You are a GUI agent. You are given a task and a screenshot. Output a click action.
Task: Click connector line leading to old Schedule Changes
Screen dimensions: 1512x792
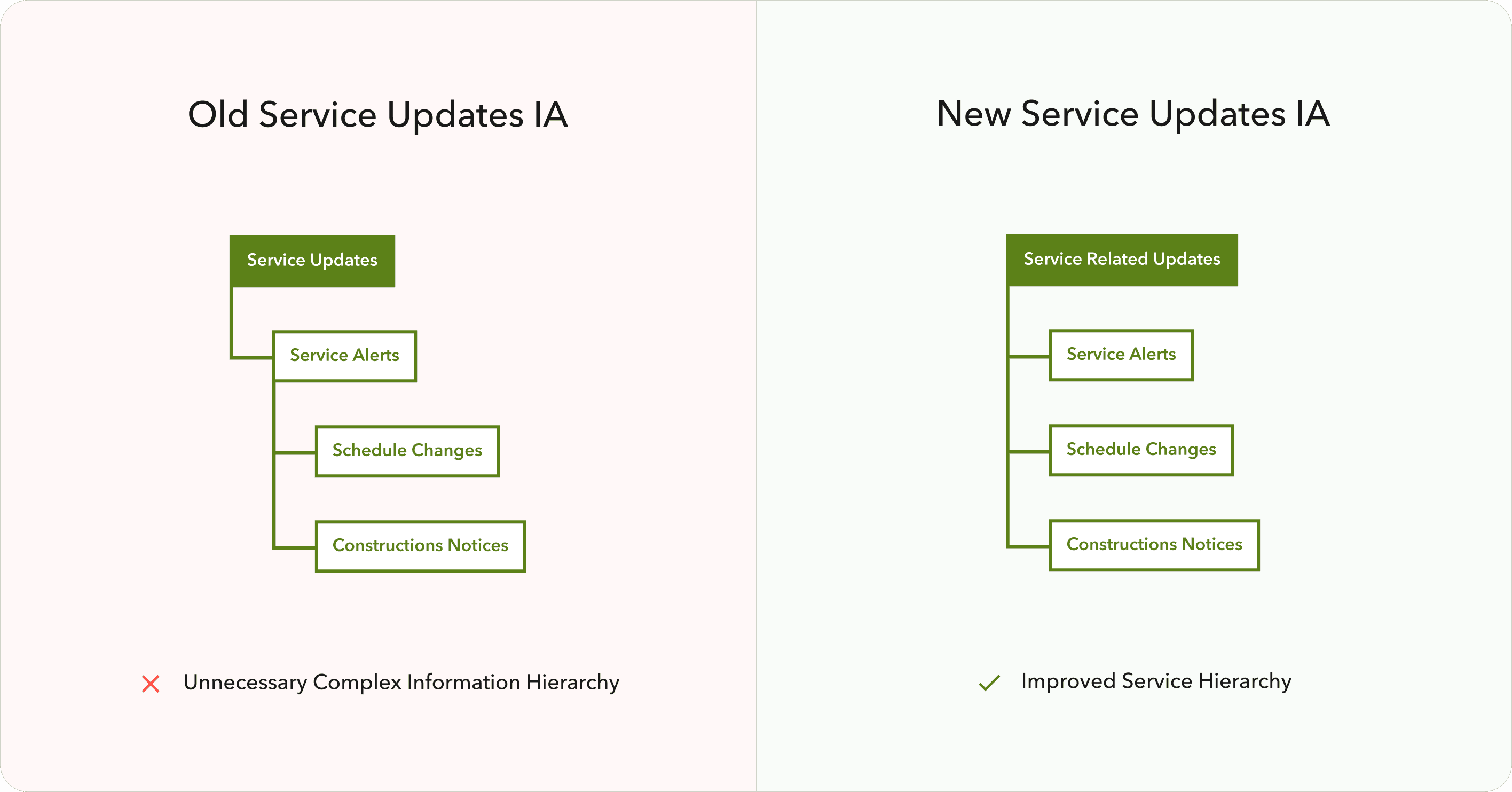tap(295, 453)
